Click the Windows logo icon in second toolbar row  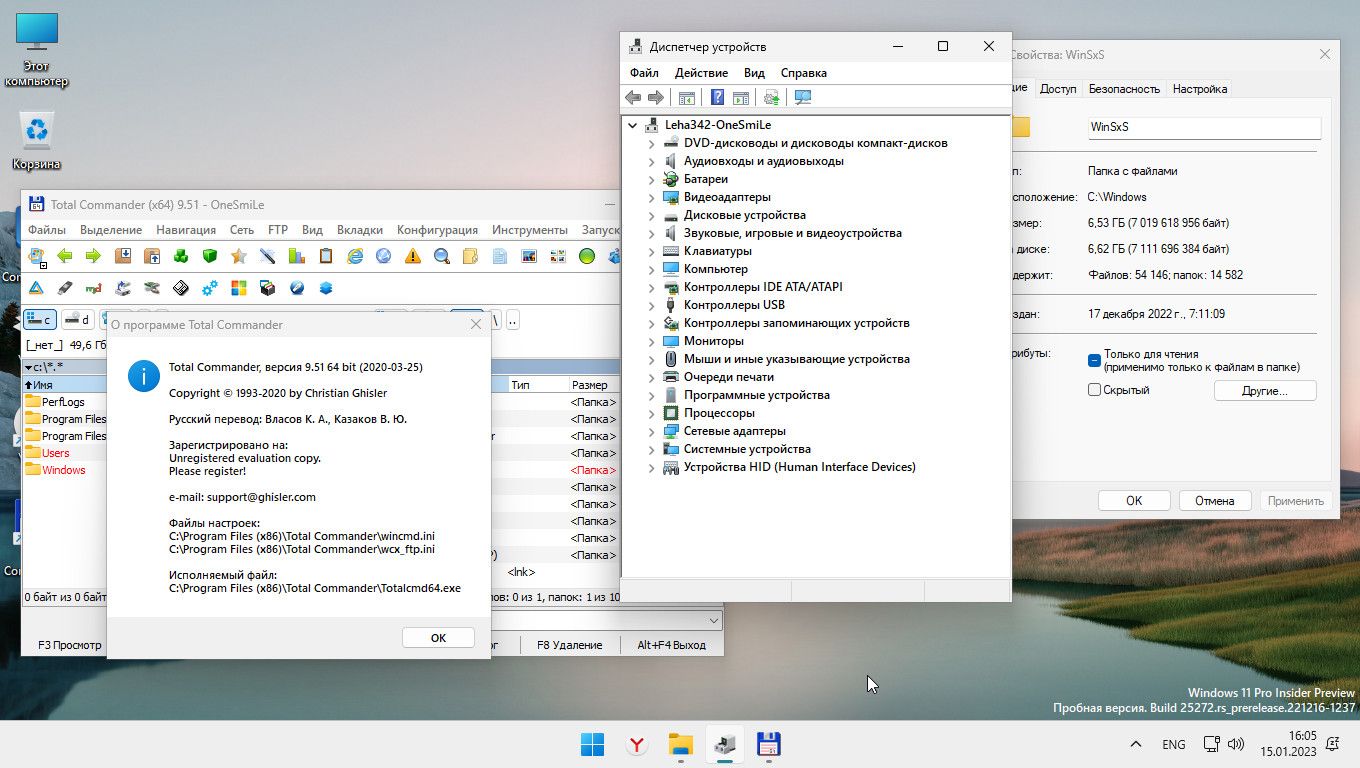[238, 288]
